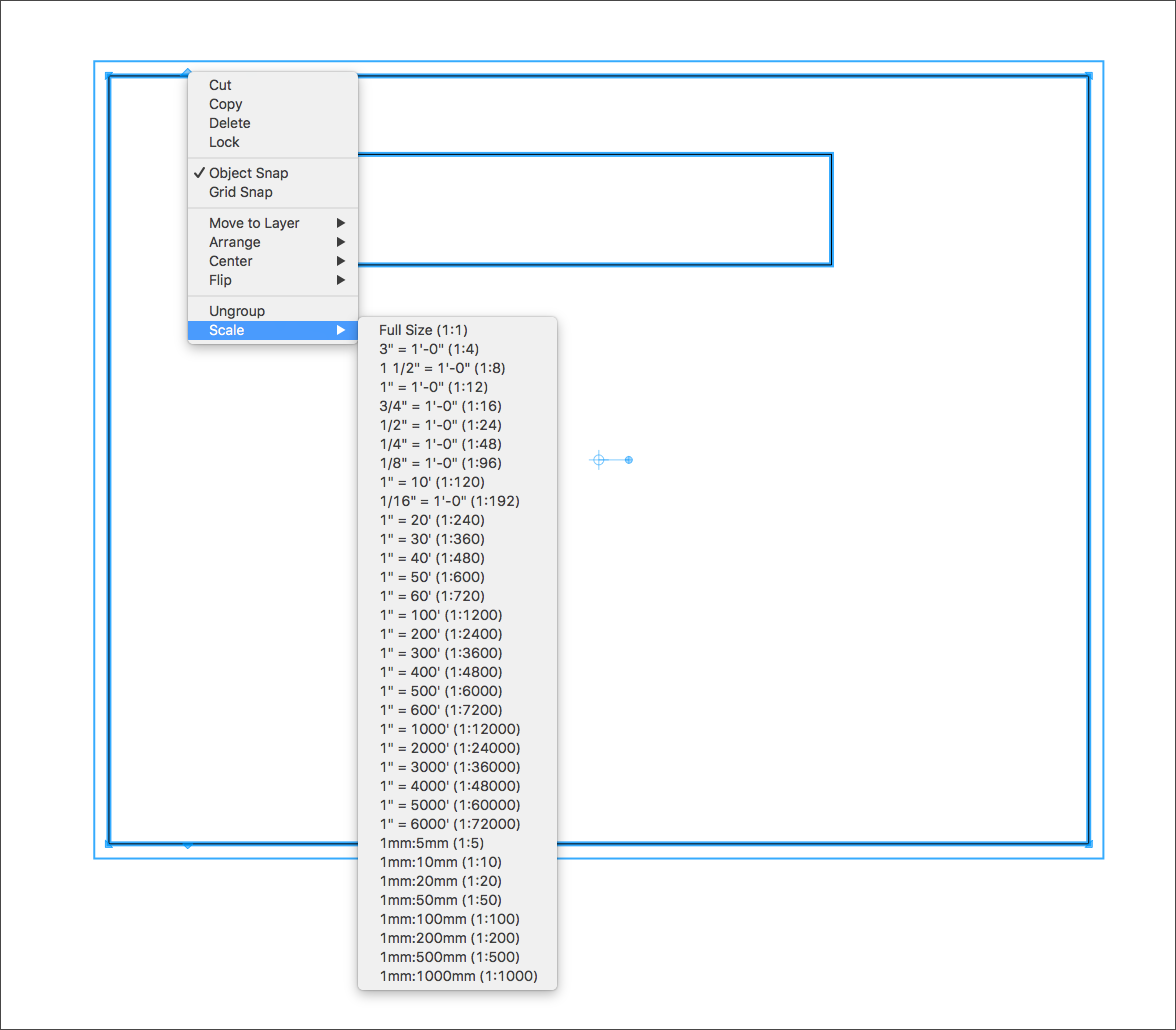
Task: Click the diamond handle atop the selection
Action: (187, 72)
